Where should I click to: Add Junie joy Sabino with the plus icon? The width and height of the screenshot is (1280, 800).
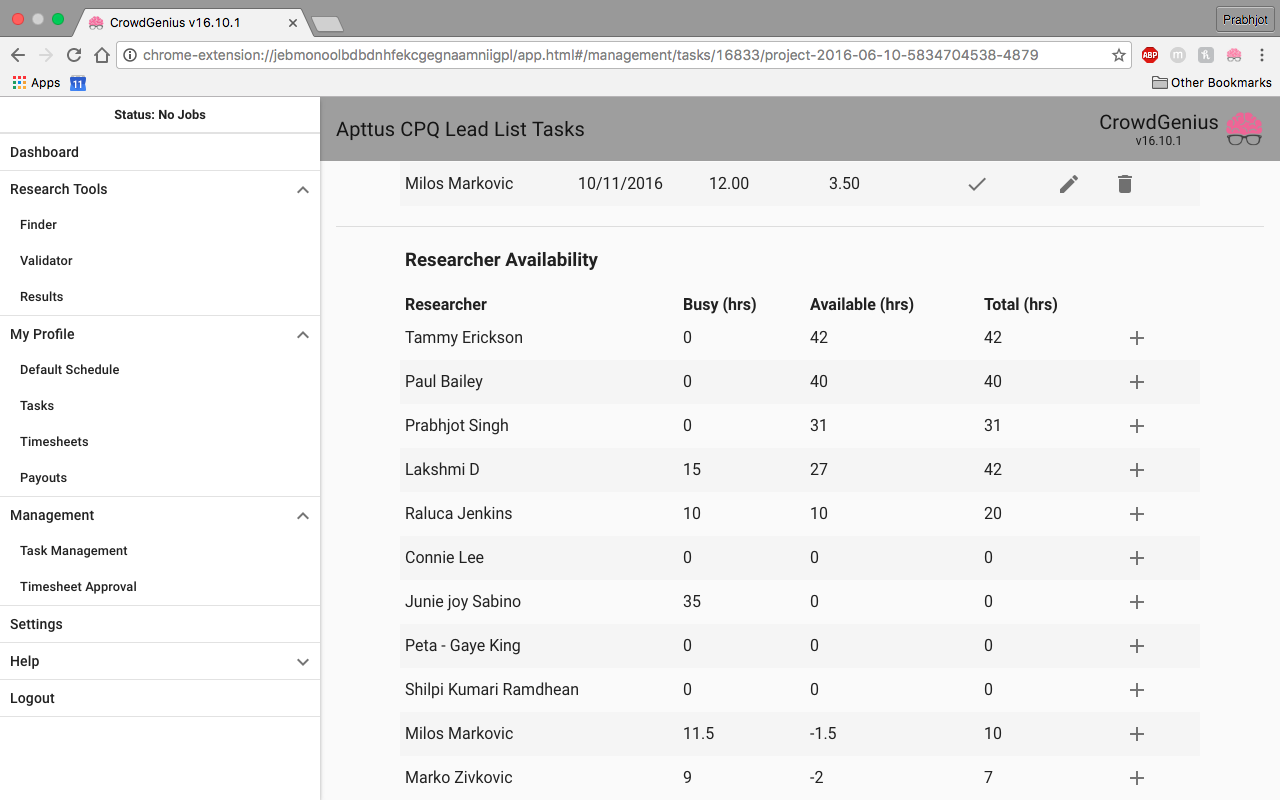tap(1136, 602)
